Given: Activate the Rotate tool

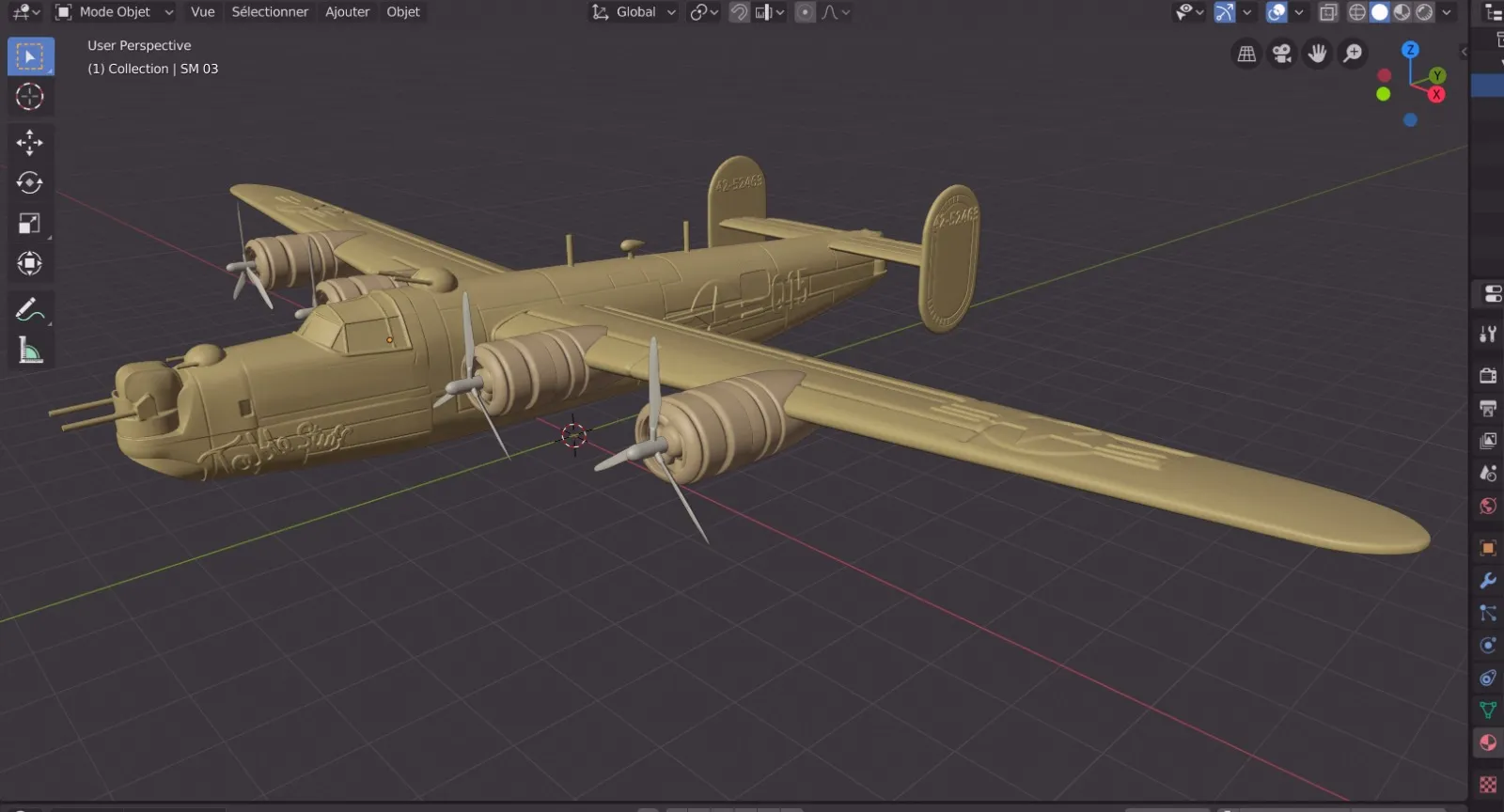Looking at the screenshot, I should (29, 182).
